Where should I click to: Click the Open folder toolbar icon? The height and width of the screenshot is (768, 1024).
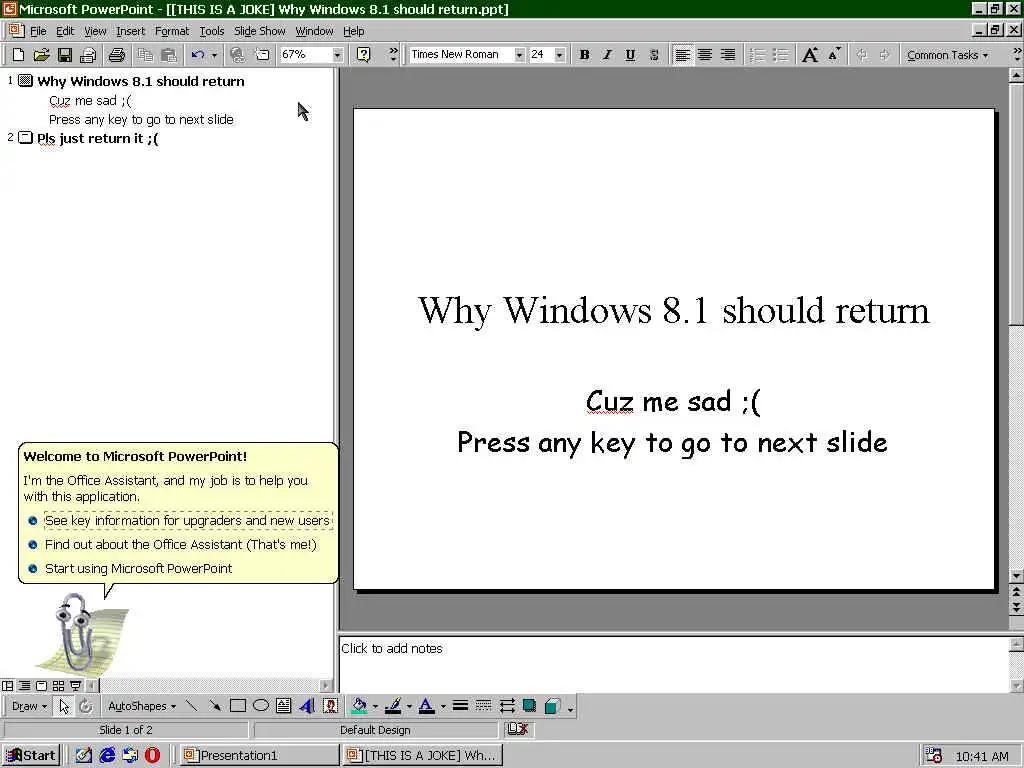(x=41, y=55)
